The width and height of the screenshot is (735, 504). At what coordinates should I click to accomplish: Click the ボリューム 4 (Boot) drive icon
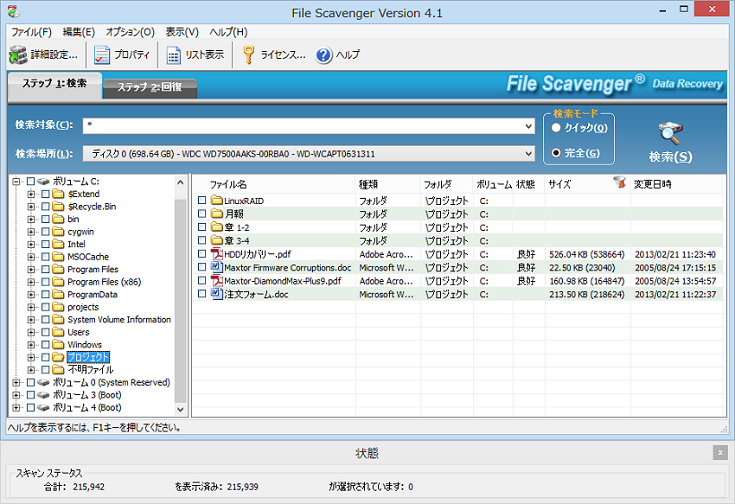coord(44,408)
